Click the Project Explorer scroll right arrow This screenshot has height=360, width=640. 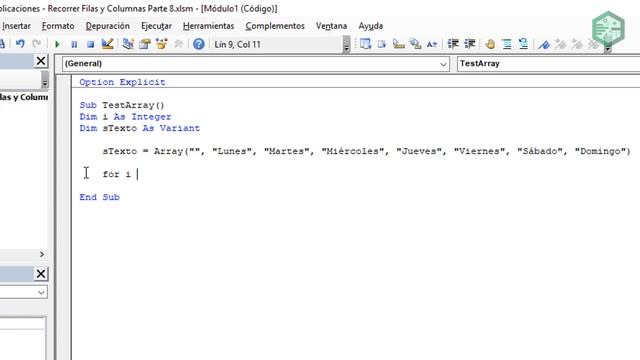click(x=42, y=254)
